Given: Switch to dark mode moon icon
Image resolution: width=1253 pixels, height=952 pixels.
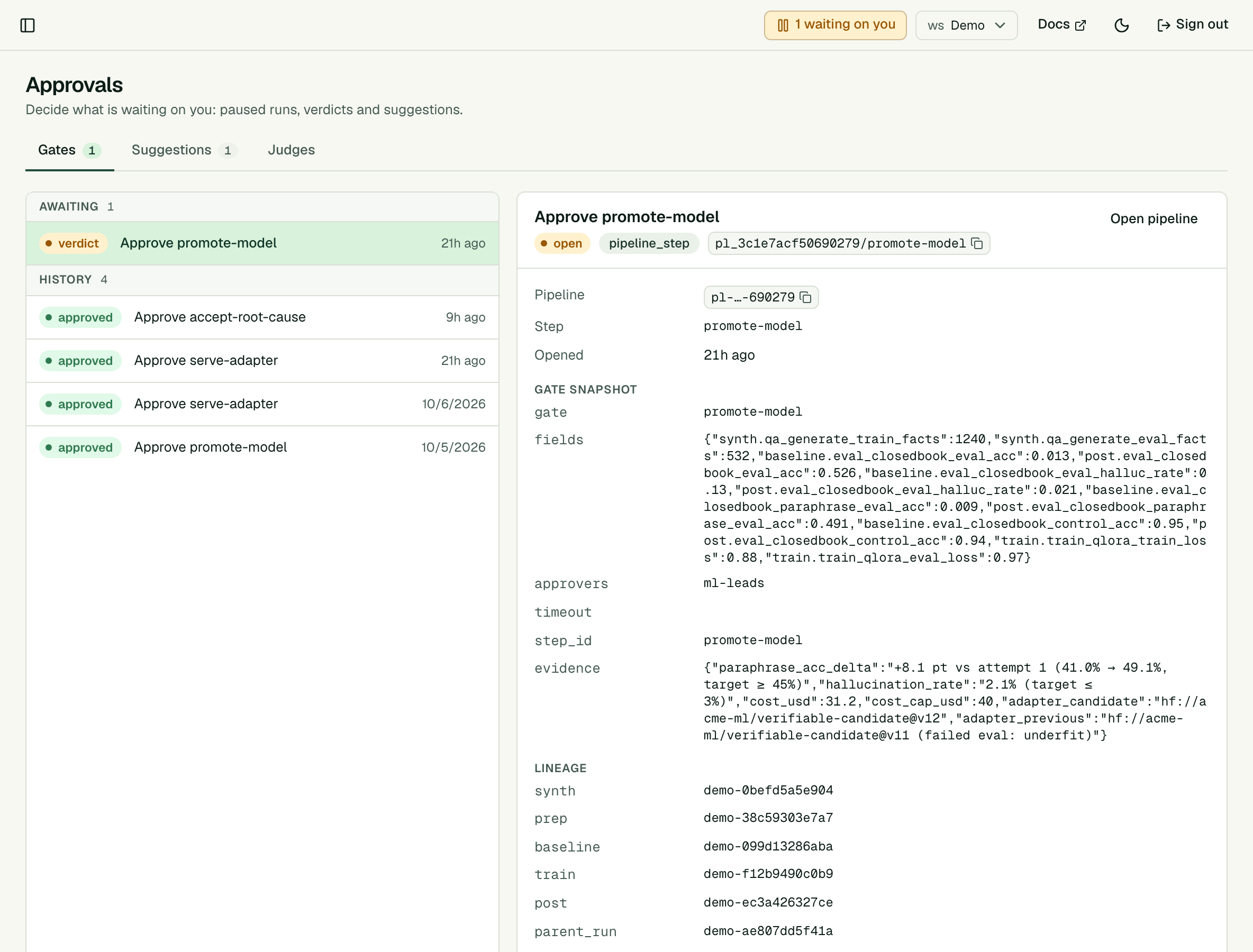Looking at the screenshot, I should click(1121, 25).
